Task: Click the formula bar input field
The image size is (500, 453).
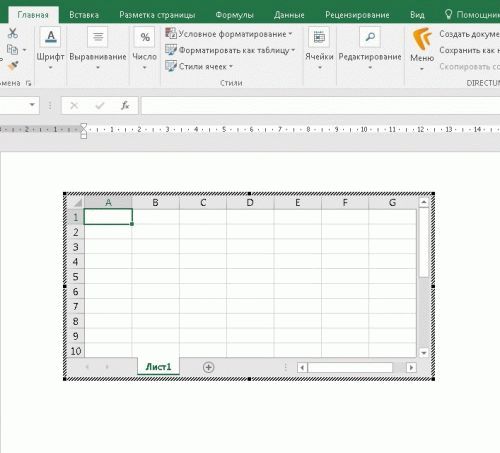Action: click(321, 106)
